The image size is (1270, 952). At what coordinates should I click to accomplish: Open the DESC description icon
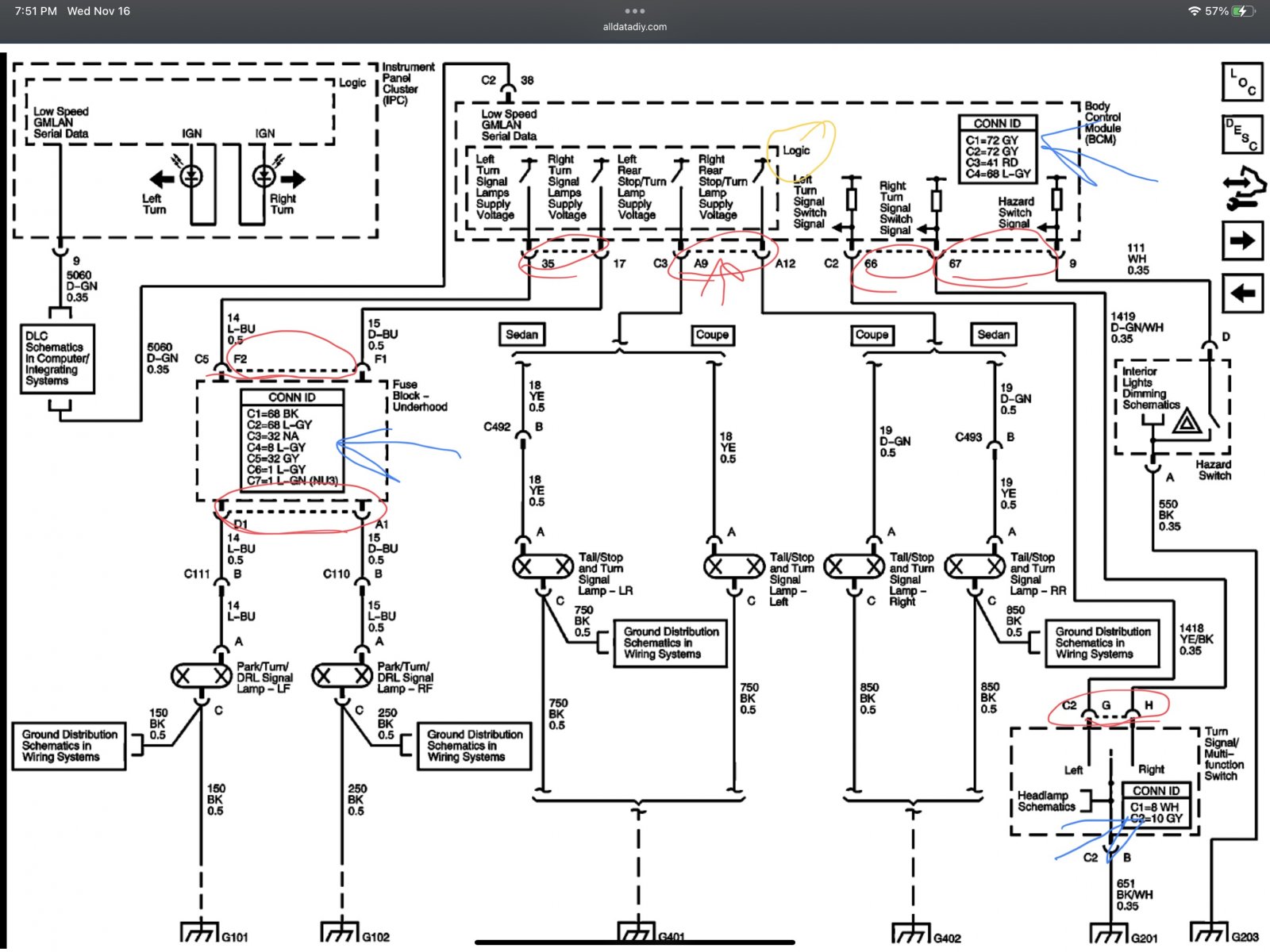pyautogui.click(x=1242, y=135)
